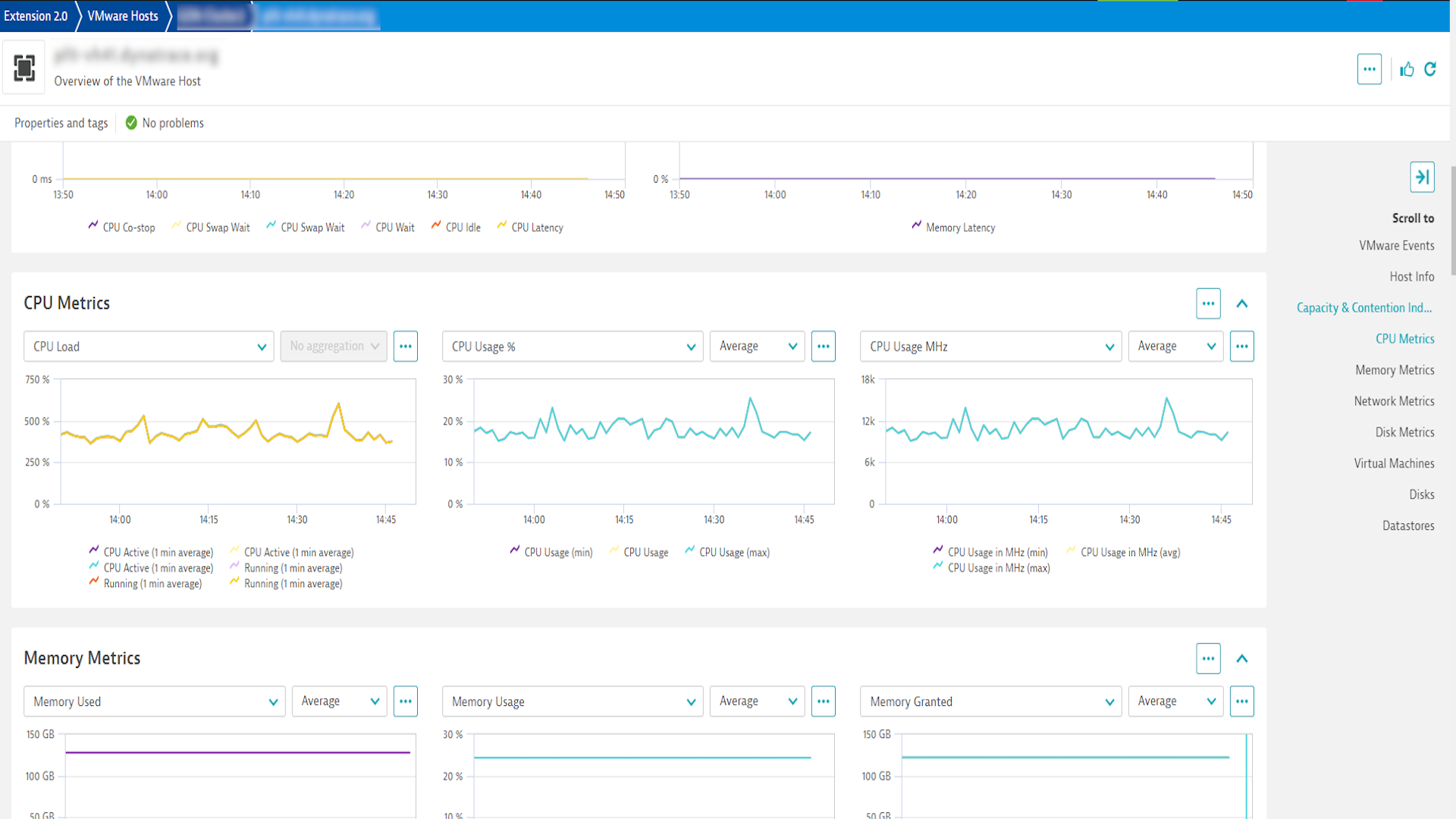
Task: Open the page-level more options menu
Action: click(1369, 69)
